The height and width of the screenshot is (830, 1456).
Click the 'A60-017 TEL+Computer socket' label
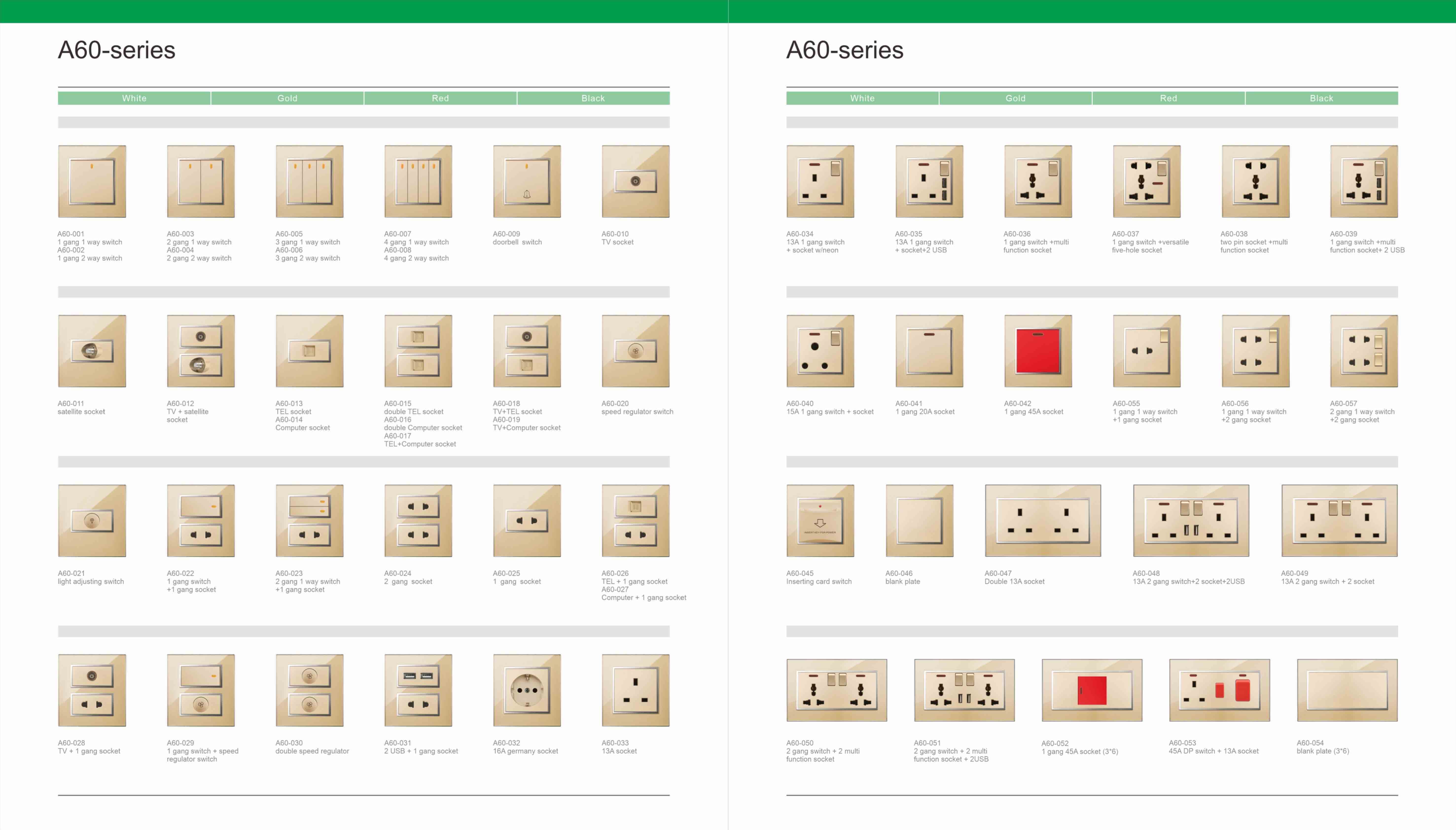tap(420, 440)
